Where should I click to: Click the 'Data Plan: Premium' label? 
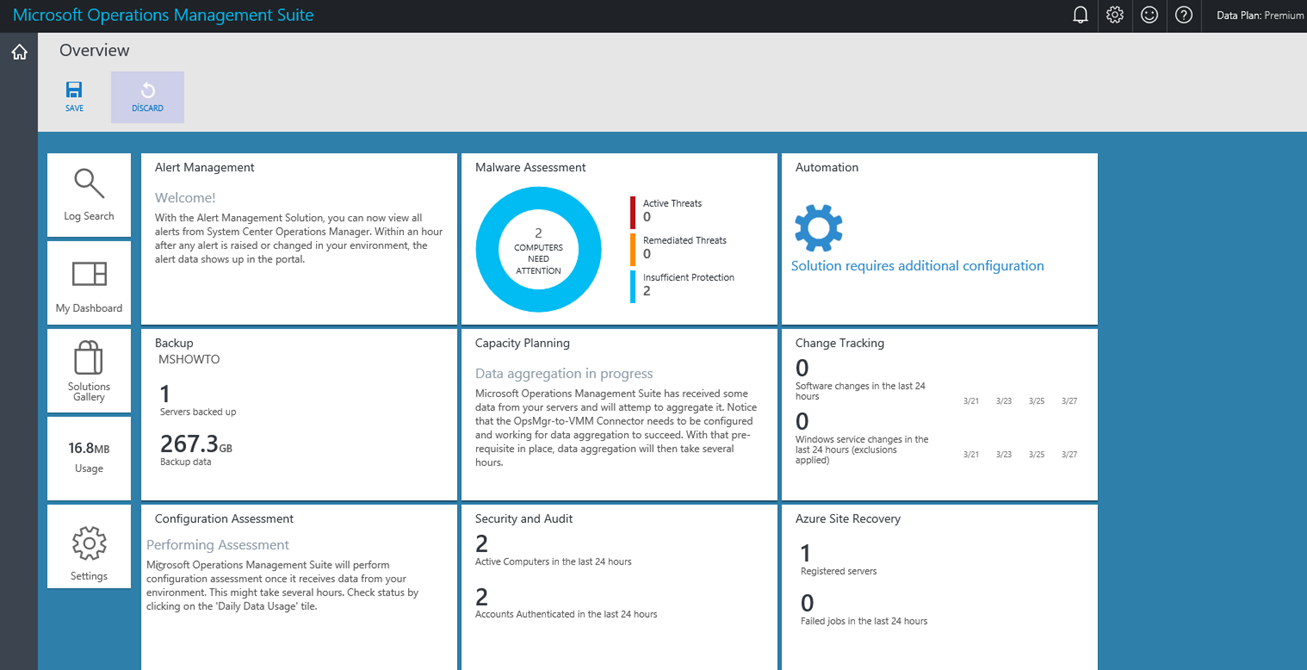[x=1260, y=15]
